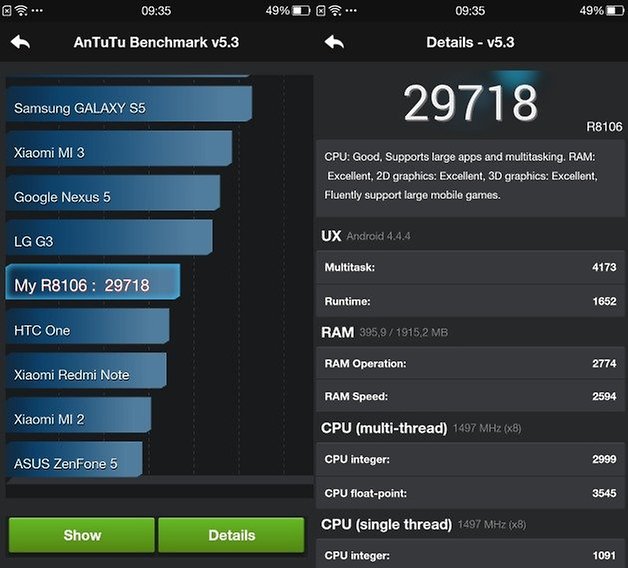Select HTC One ranking bar

click(x=87, y=326)
